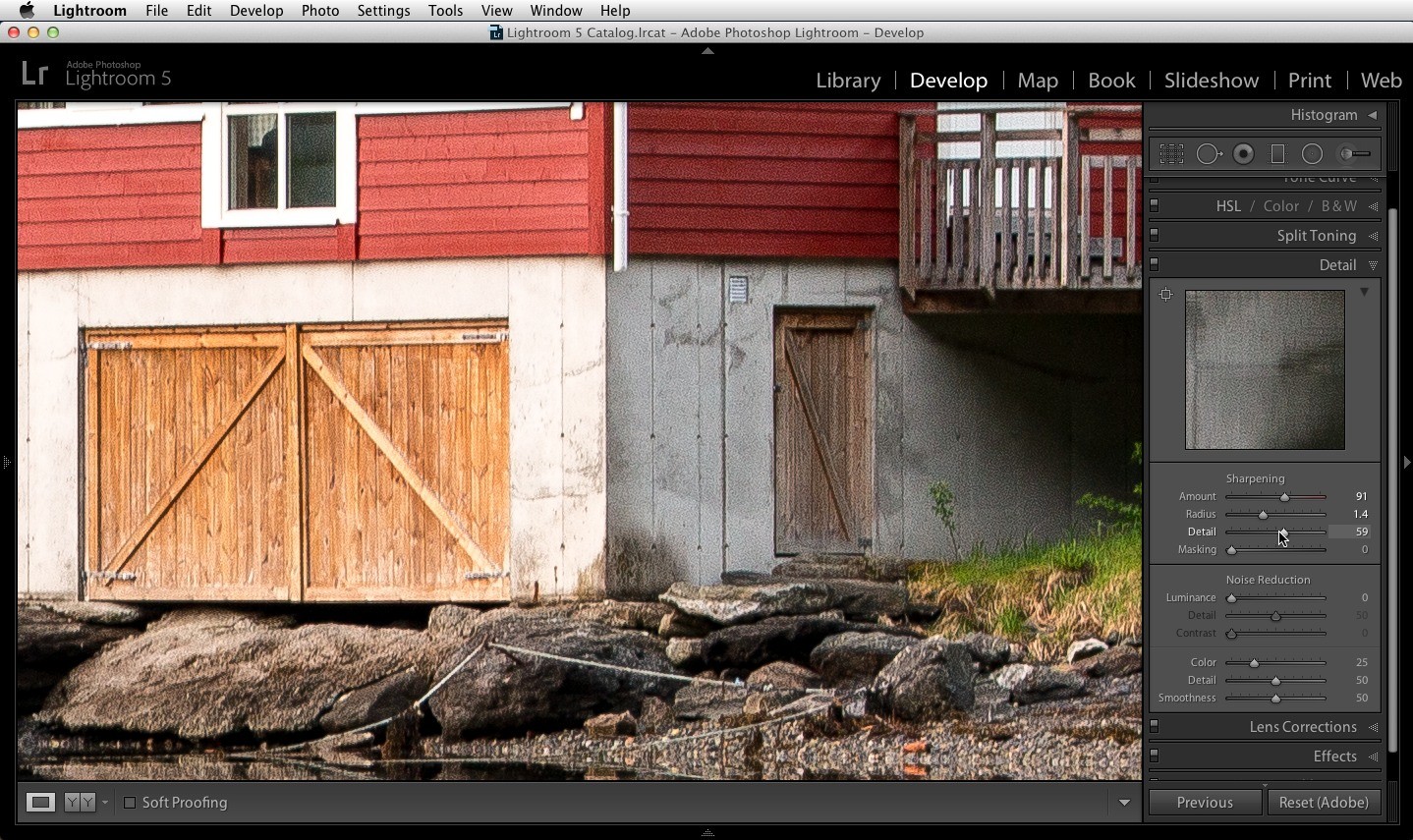Select the Red Eye Correction tool

(1244, 154)
